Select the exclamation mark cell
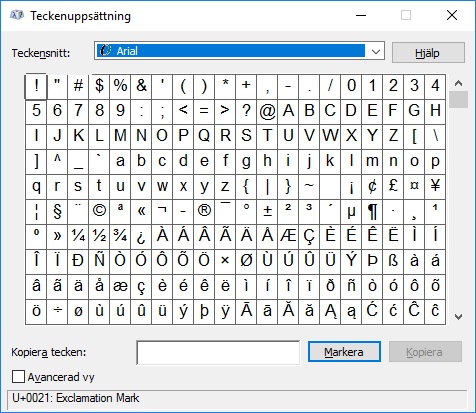Screen dimensions: 476x413 (36, 87)
